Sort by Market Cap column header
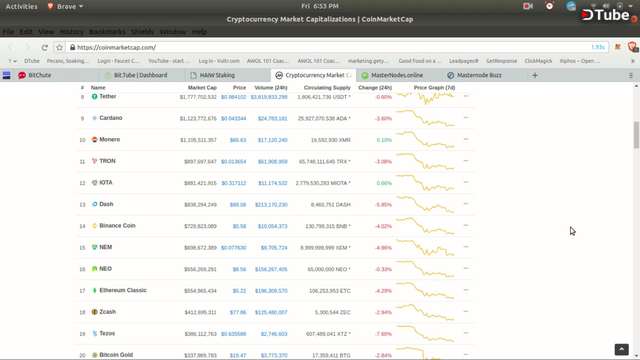640x360 pixels. pyautogui.click(x=202, y=87)
